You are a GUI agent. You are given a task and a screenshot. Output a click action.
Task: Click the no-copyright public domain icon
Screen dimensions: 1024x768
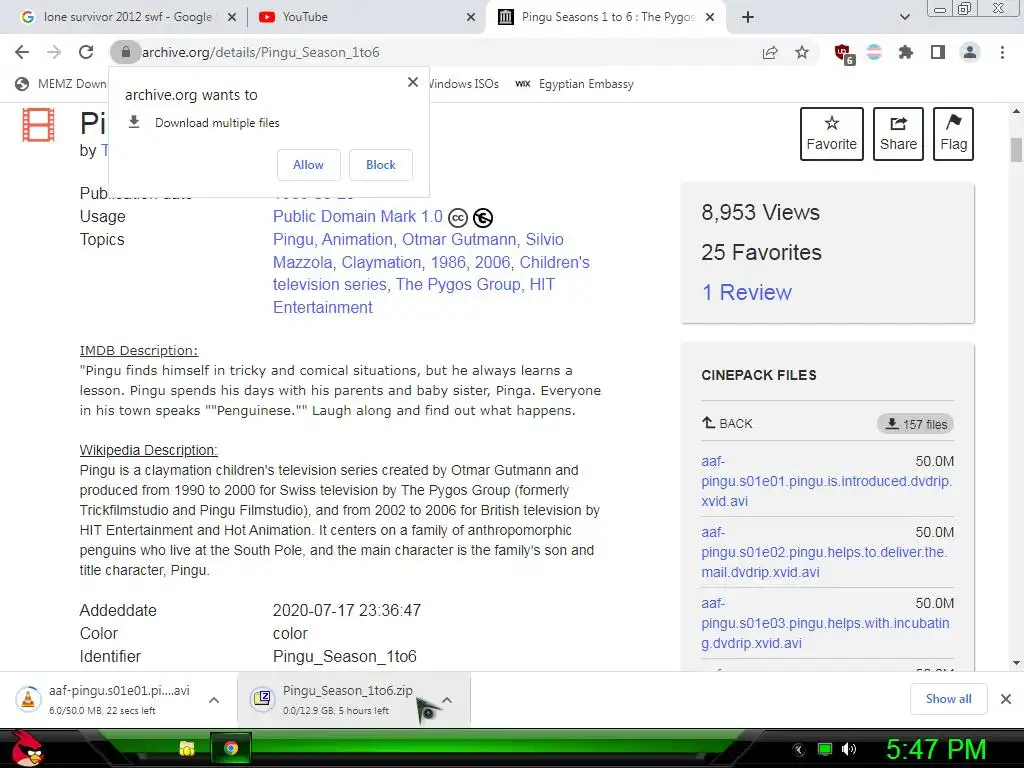coord(483,217)
